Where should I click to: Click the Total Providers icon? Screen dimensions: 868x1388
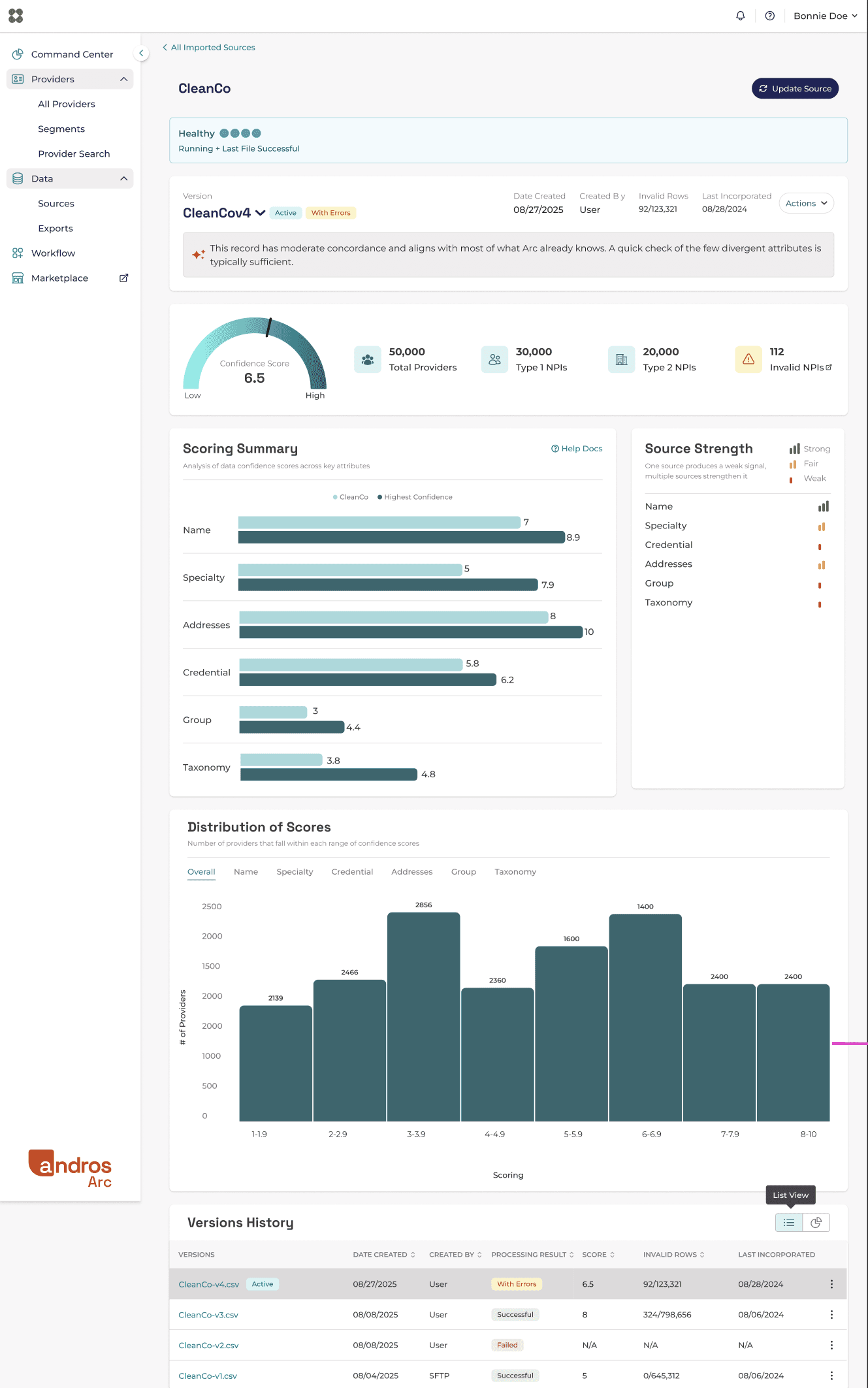pyautogui.click(x=368, y=359)
